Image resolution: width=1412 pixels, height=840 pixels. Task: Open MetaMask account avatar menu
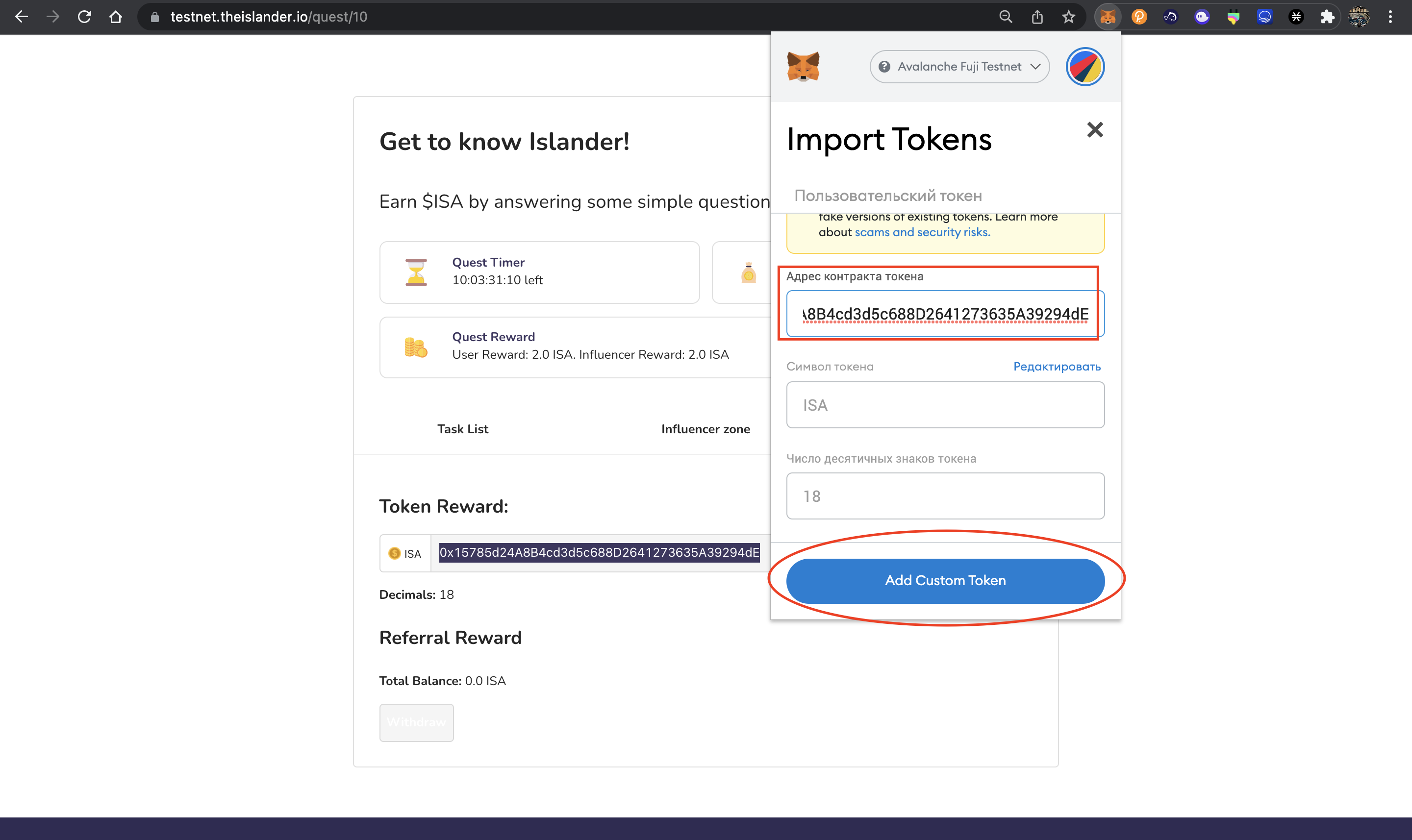point(1085,67)
